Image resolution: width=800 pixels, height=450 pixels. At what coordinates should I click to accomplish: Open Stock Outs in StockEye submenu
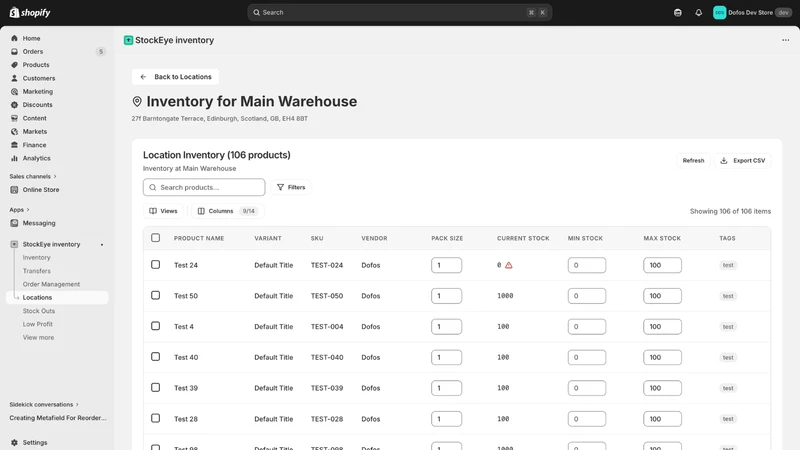click(38, 311)
